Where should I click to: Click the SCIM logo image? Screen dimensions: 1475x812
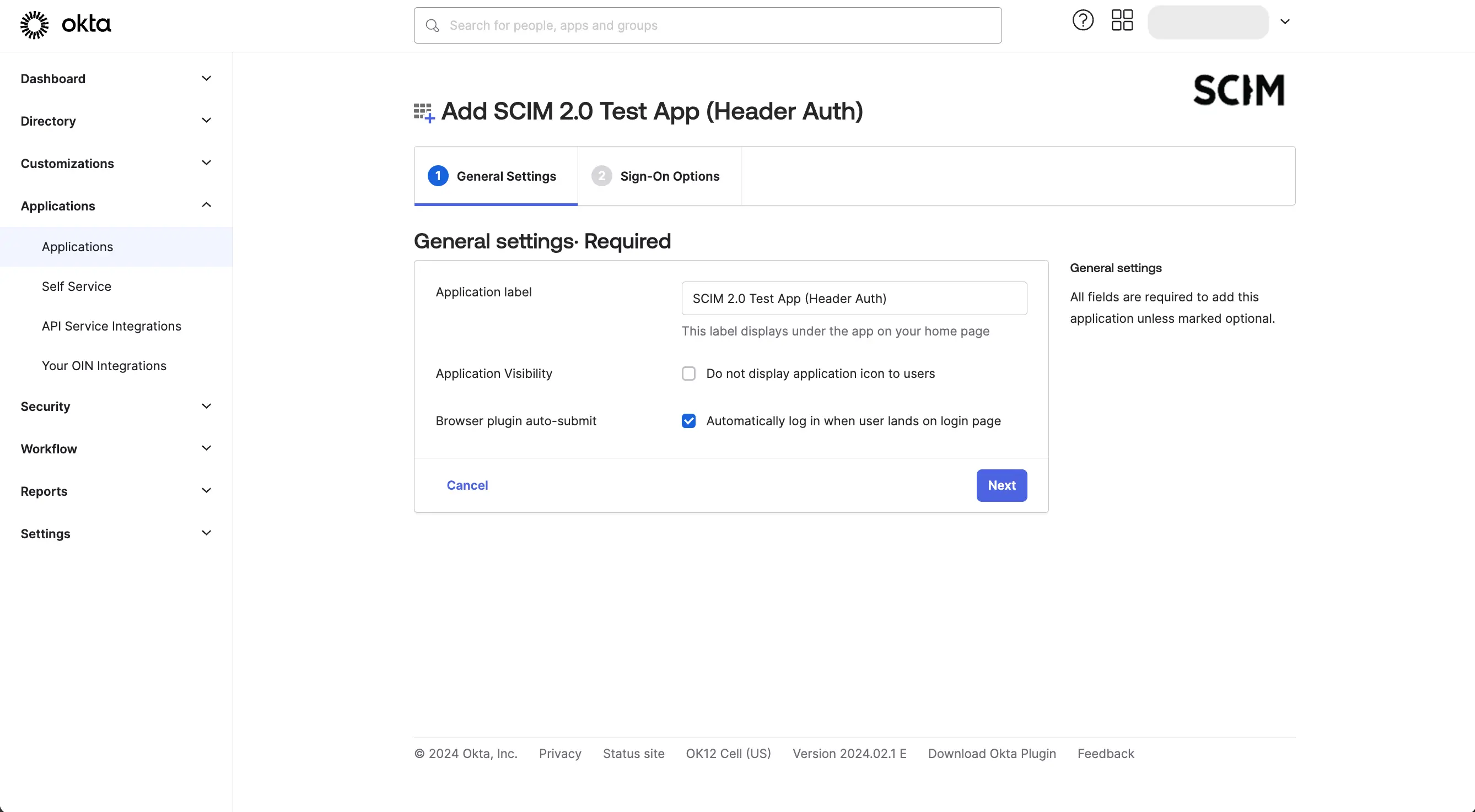(x=1238, y=90)
